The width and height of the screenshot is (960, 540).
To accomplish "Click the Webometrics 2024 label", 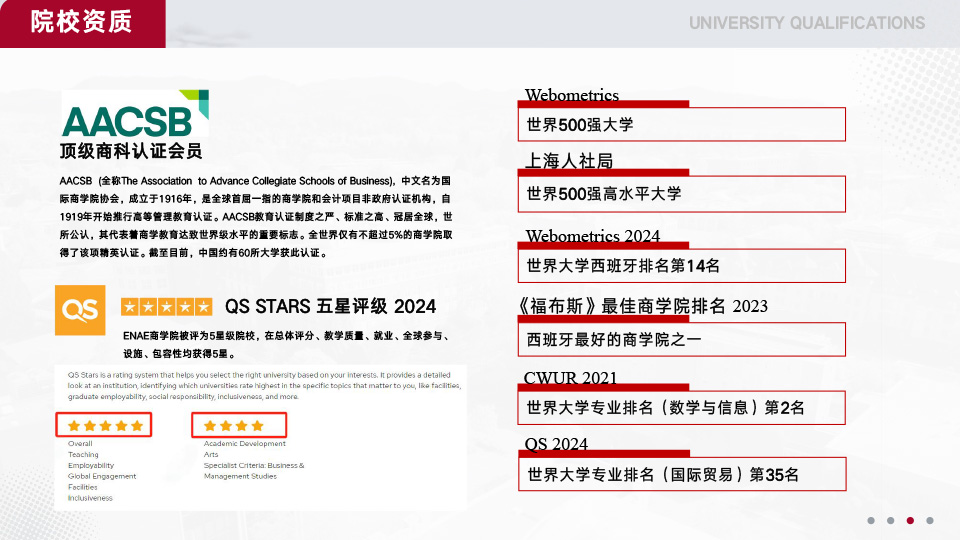I will tap(592, 237).
